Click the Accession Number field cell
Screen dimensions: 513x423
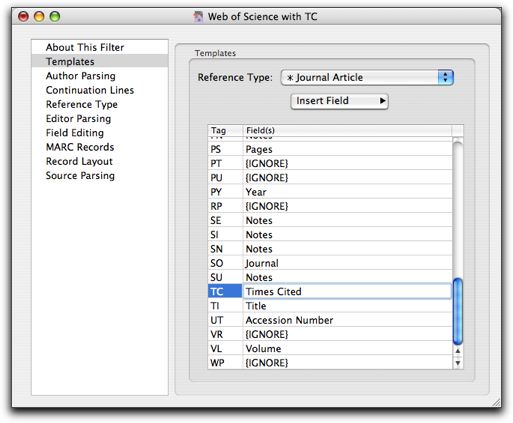347,320
